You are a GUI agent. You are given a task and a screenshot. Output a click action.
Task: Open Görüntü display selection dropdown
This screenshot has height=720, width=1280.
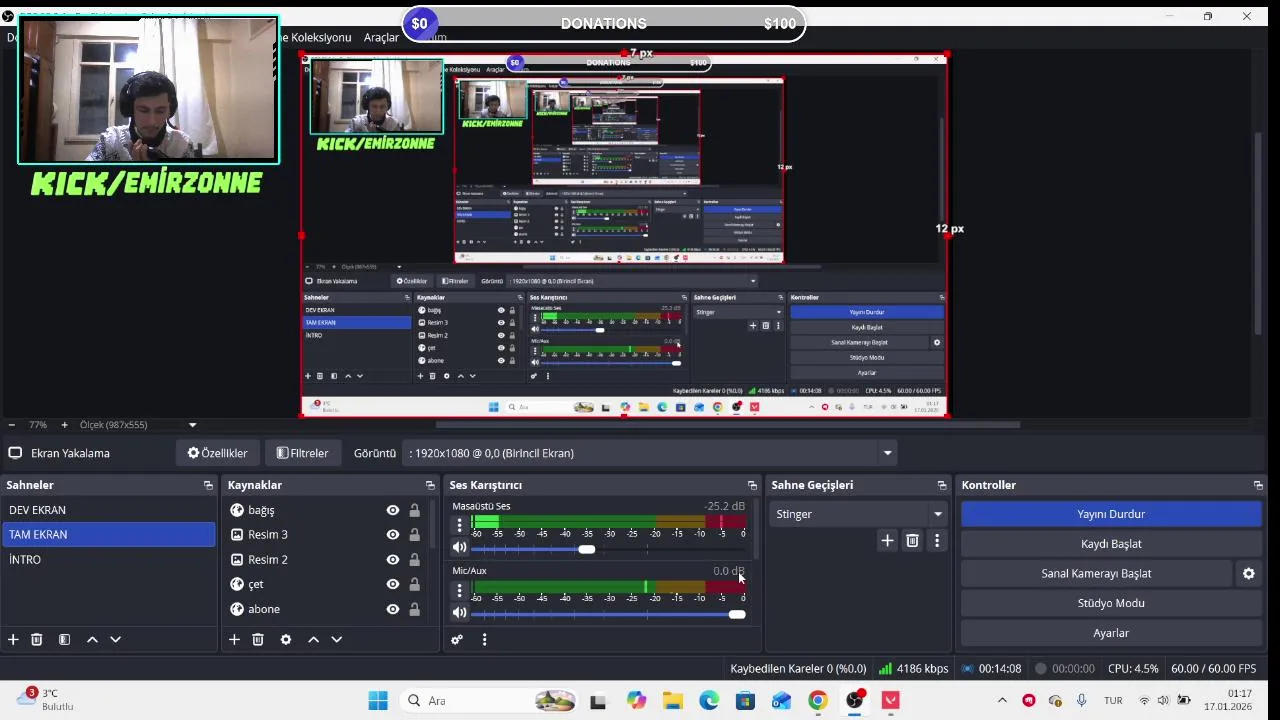click(649, 453)
